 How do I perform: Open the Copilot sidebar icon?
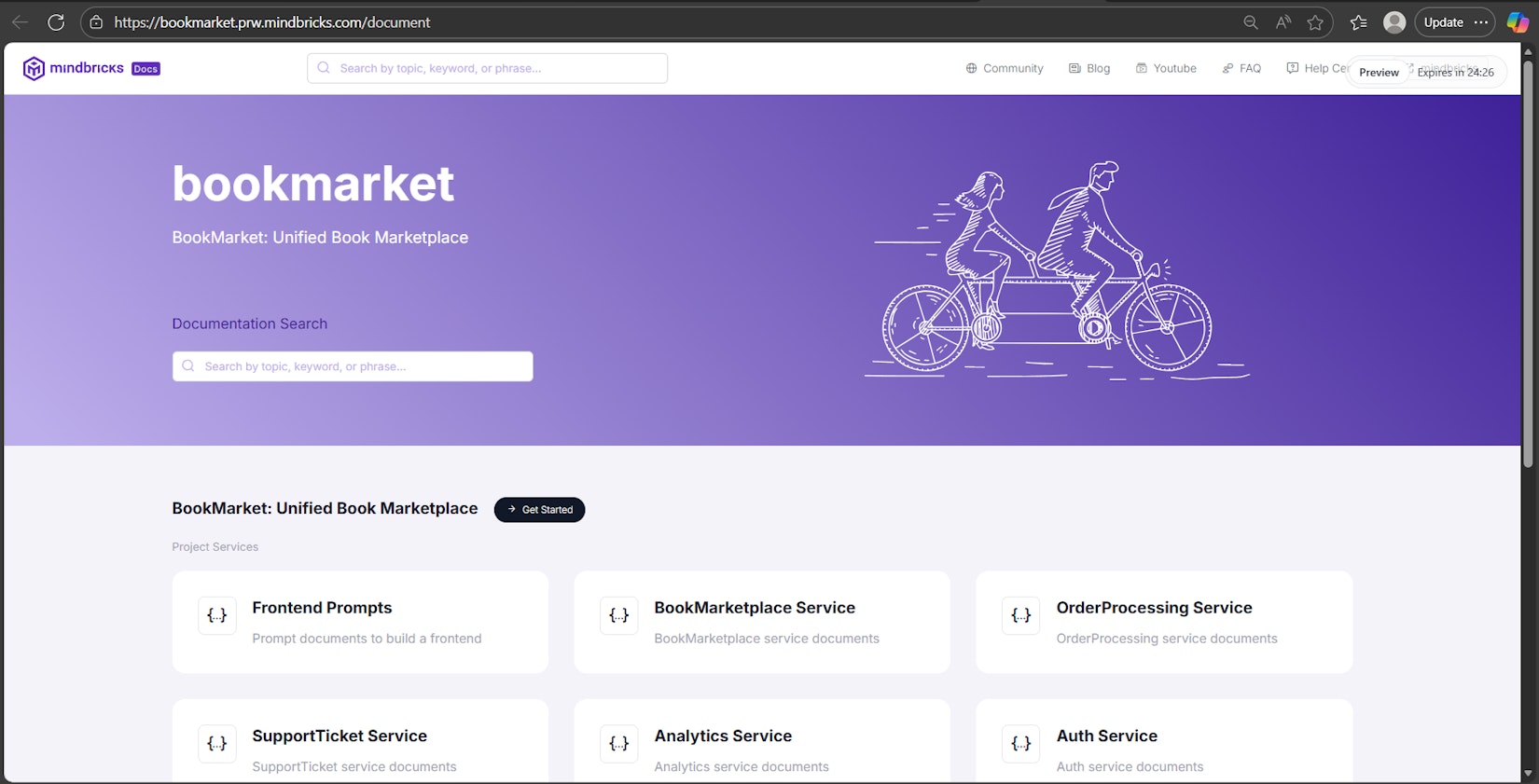coord(1518,22)
